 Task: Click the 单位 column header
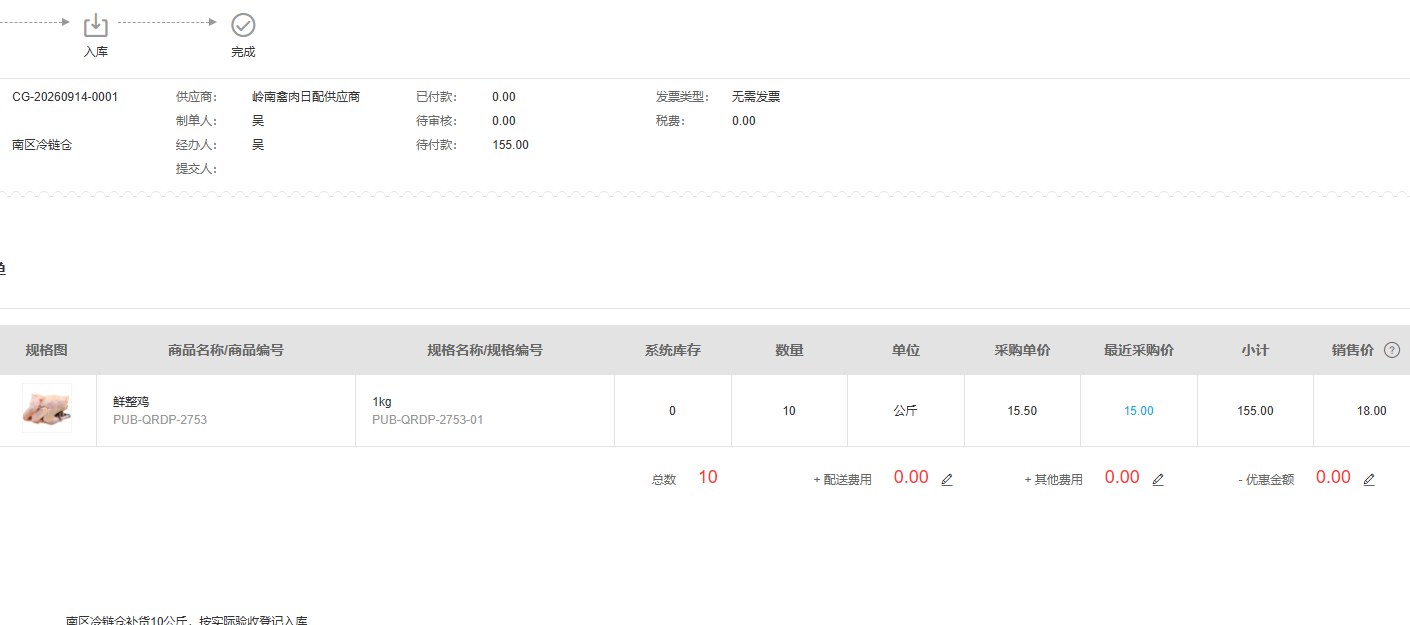pos(906,350)
